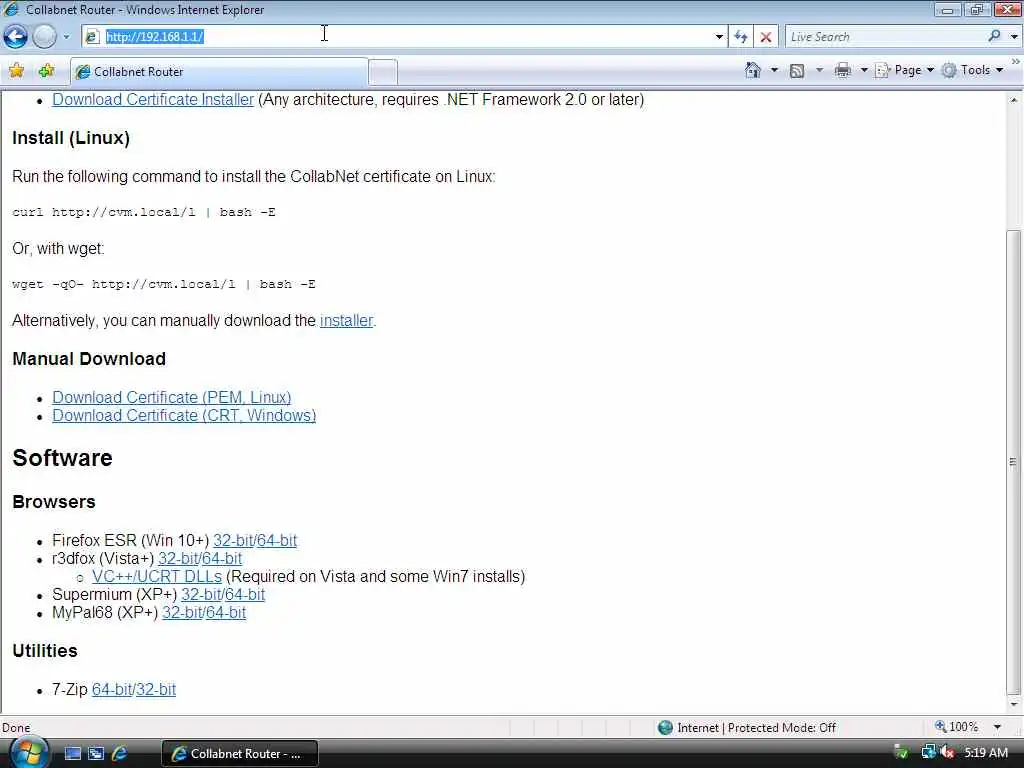Download r3dfox 32-bit build
Viewport: 1024px width, 768px height.
[x=178, y=559]
